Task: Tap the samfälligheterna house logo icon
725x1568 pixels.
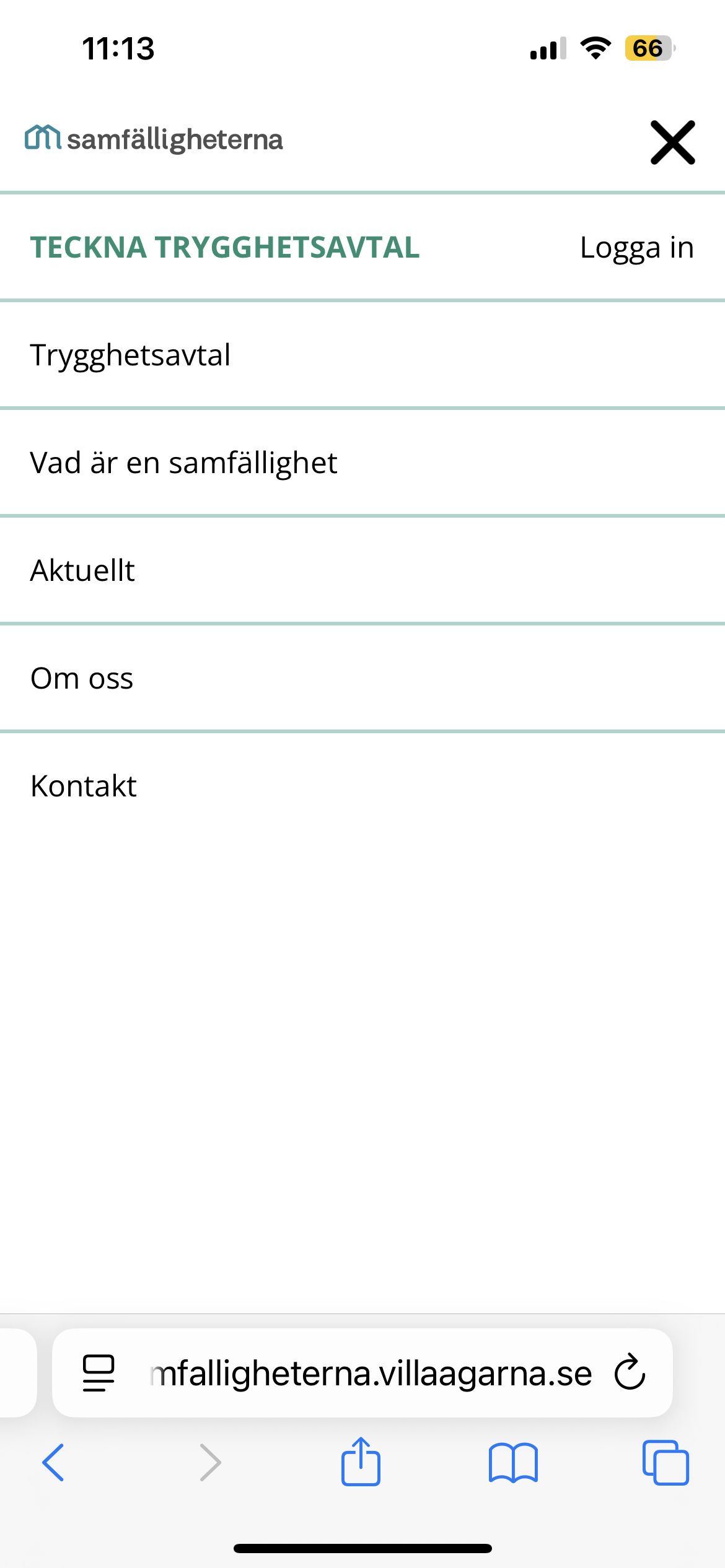Action: point(42,137)
